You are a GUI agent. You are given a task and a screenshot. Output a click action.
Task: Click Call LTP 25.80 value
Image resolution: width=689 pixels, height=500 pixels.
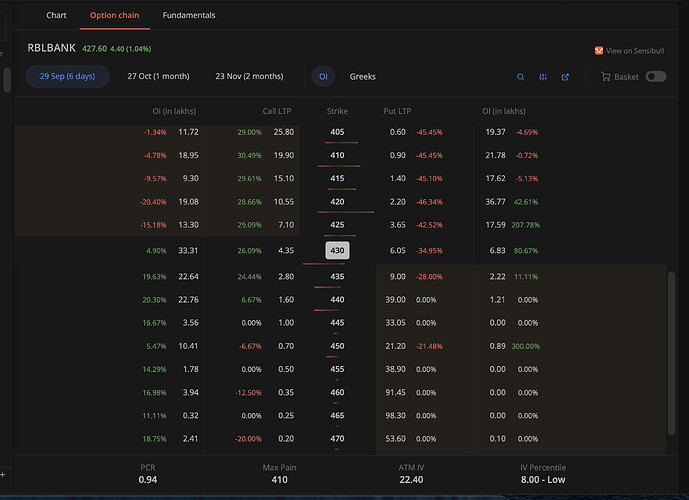coord(283,132)
